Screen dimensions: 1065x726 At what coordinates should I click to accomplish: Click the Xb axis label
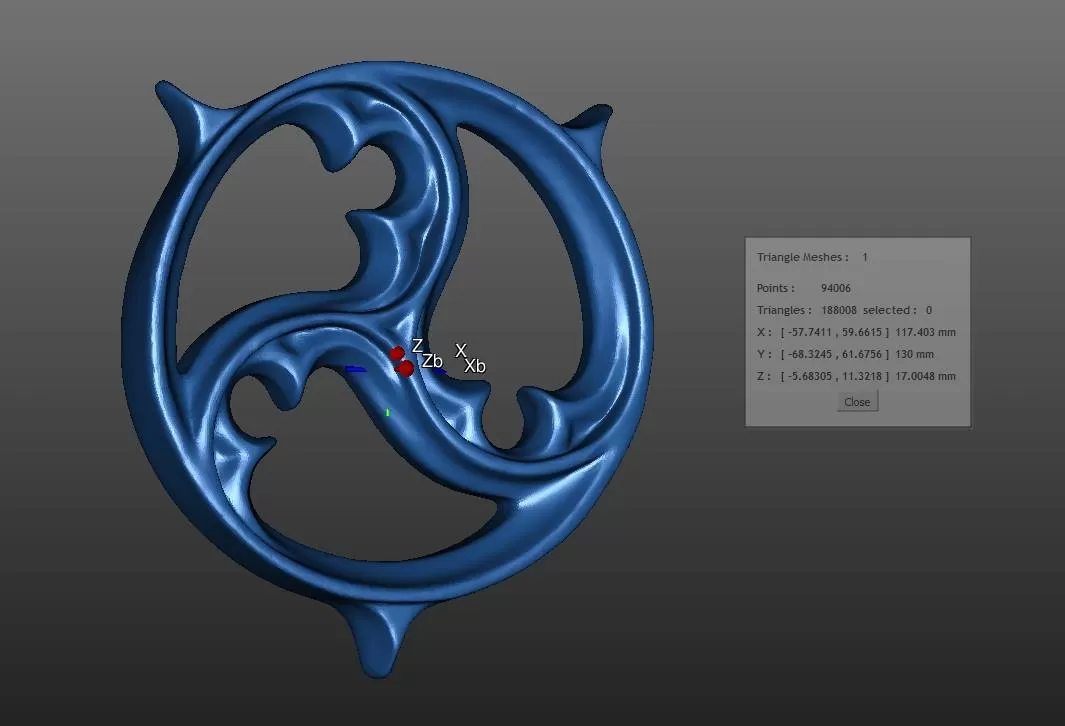[x=475, y=366]
